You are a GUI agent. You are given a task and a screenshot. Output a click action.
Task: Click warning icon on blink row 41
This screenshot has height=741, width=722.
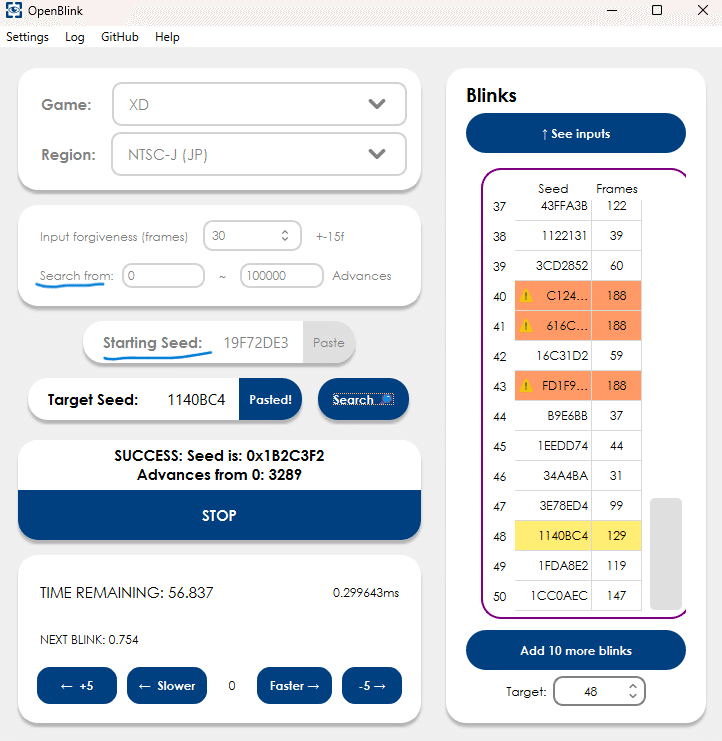tap(526, 326)
